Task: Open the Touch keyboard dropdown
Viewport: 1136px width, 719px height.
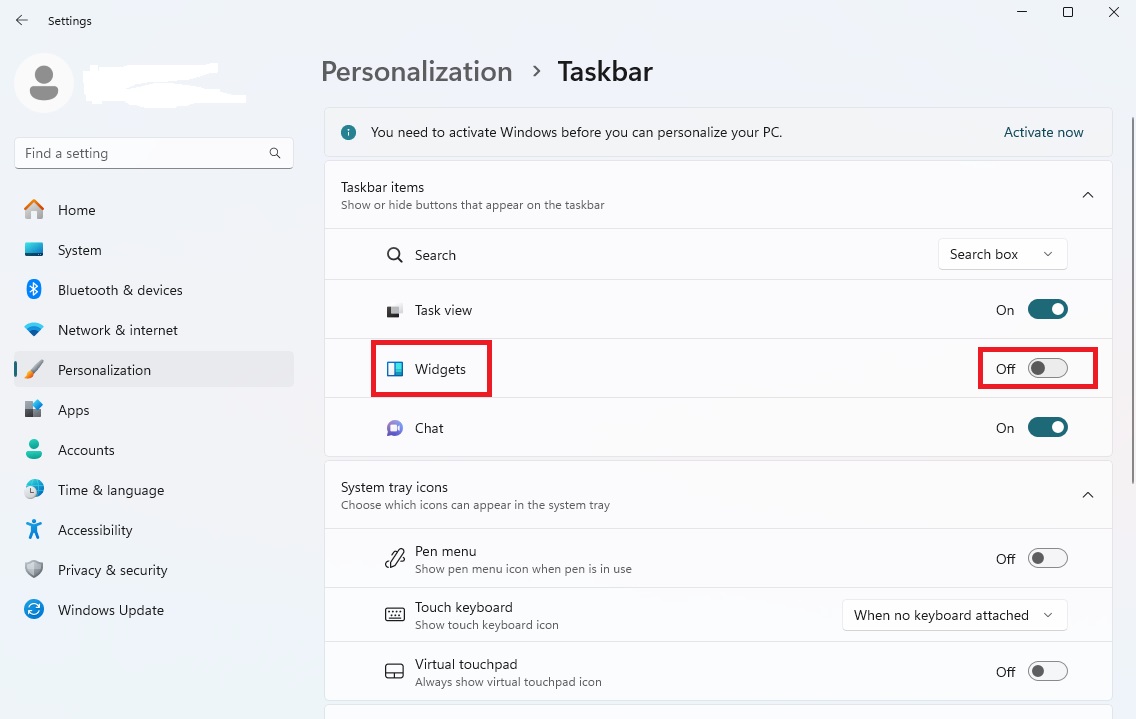Action: 954,615
